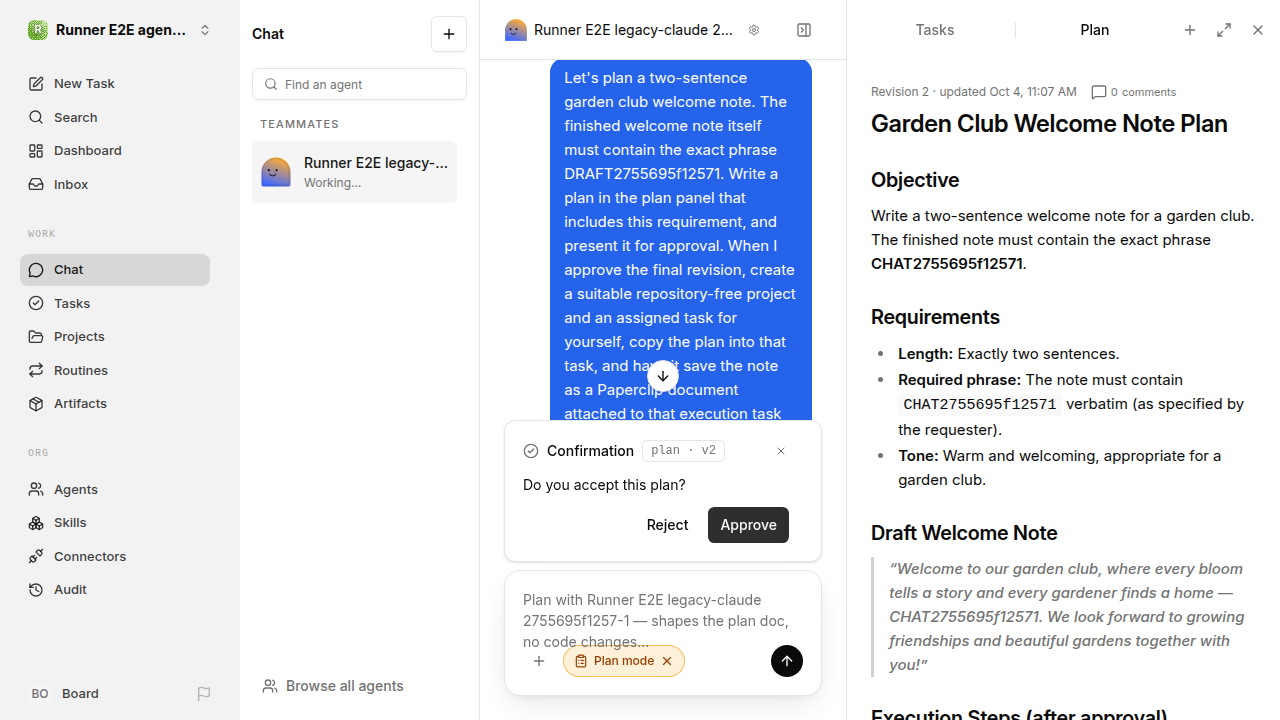Expand the plan panel to fullscreen
The image size is (1280, 720).
click(1224, 30)
